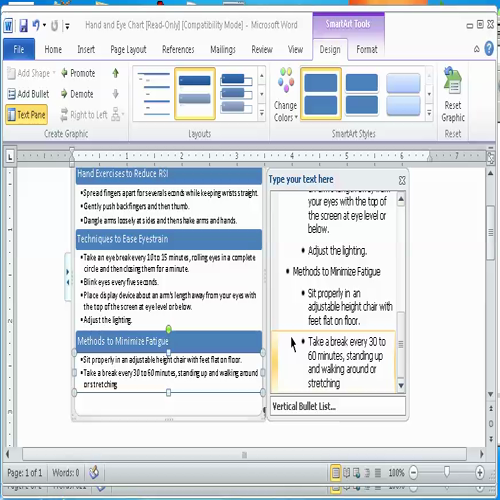Expand the Layouts gallery More arrow
Viewport: 500px width, 500px height.
click(262, 112)
